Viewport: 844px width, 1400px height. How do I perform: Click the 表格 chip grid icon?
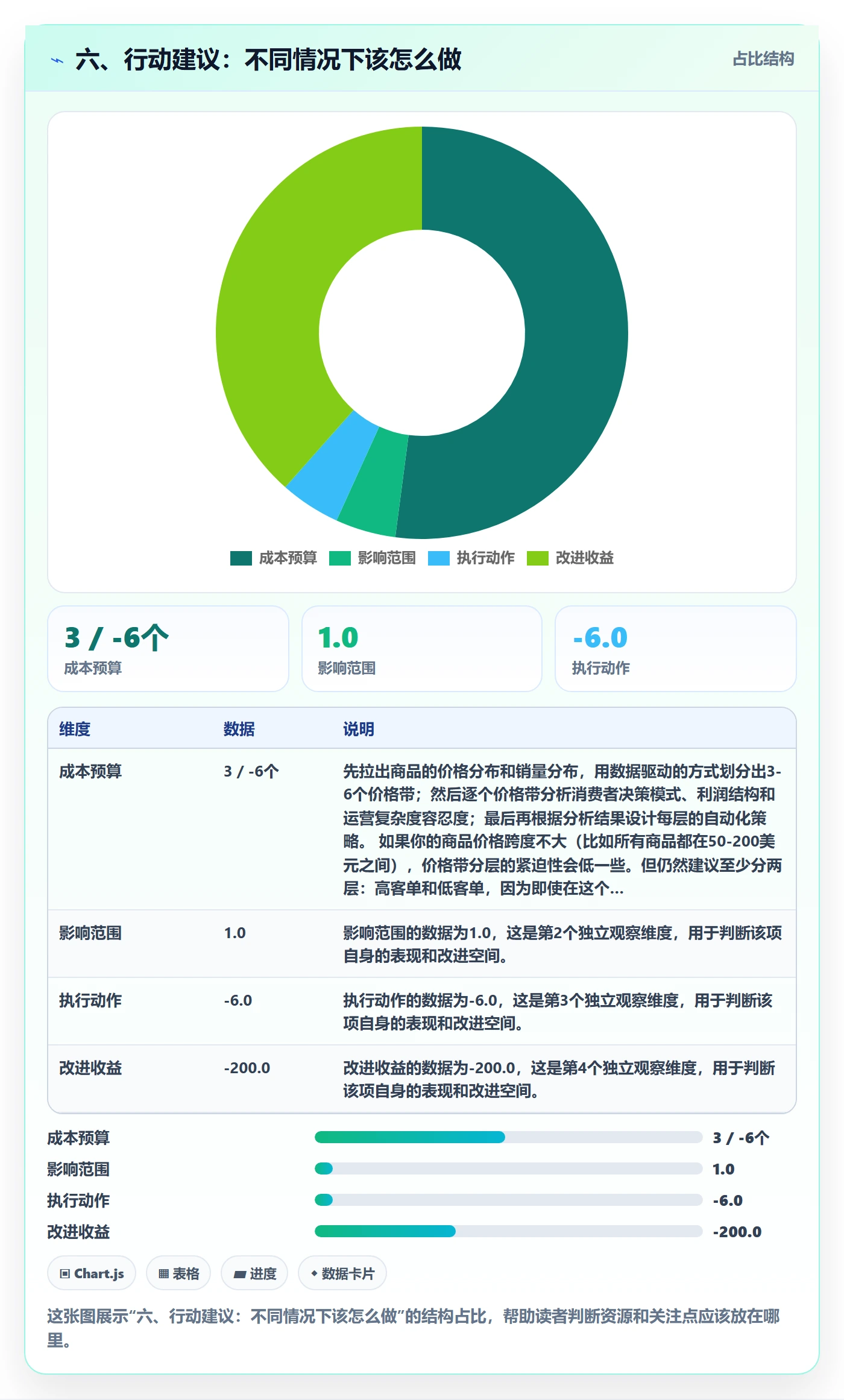(x=163, y=1273)
